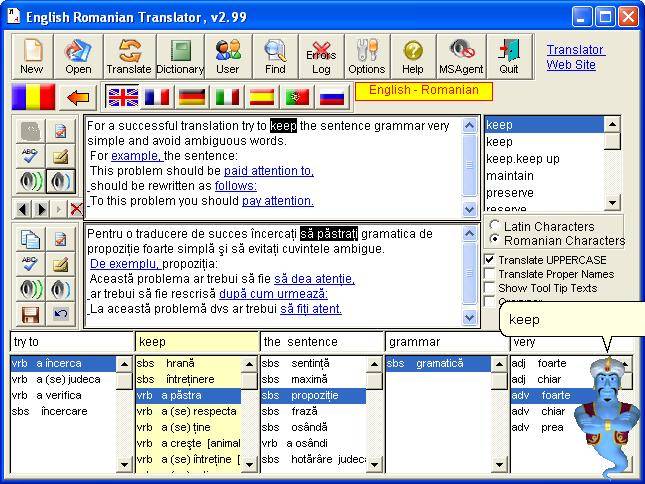645x484 pixels.
Task: Open the Options settings icon
Action: click(x=367, y=57)
